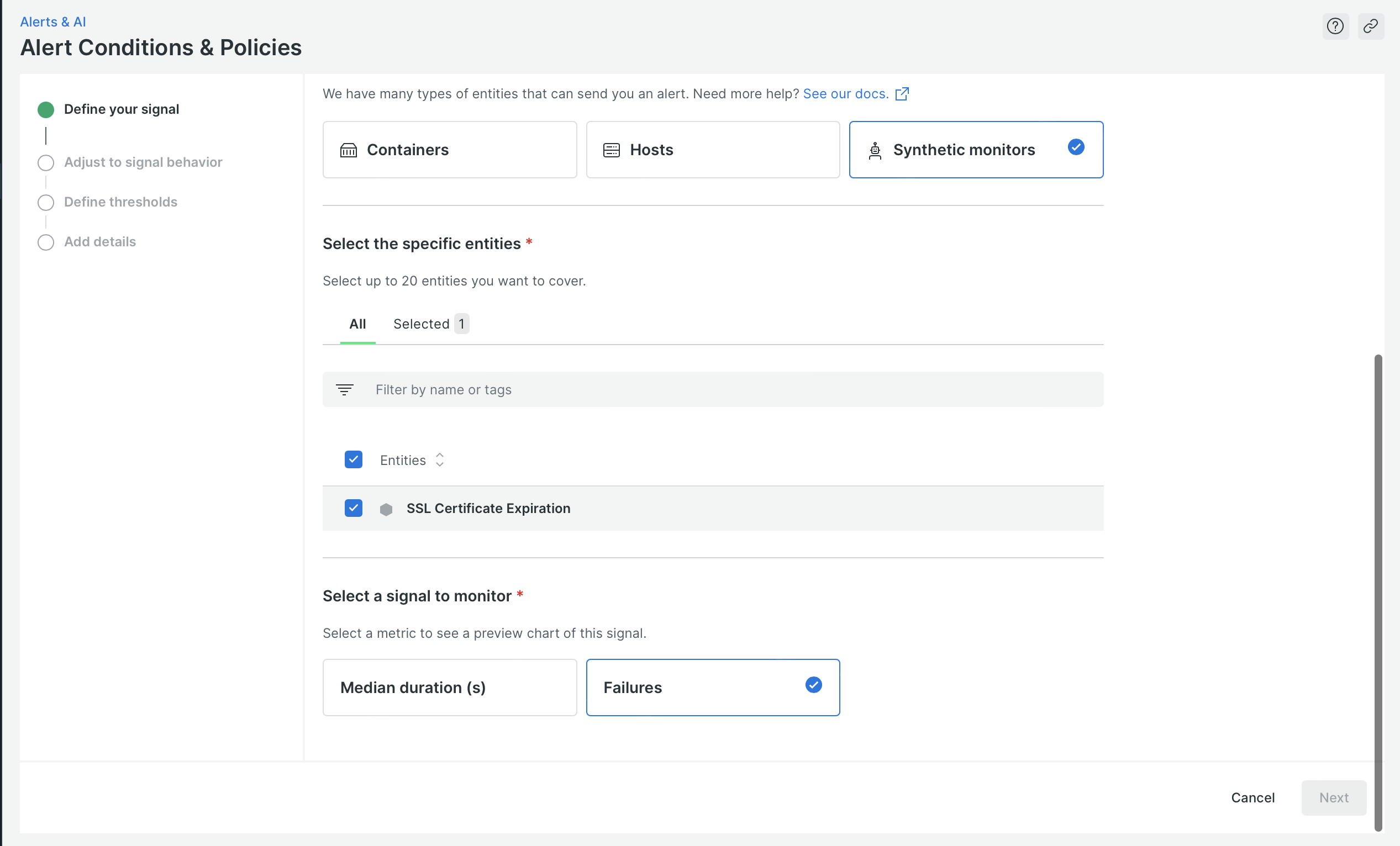Sort the Entities column with the arrows
1400x846 pixels.
coord(439,459)
